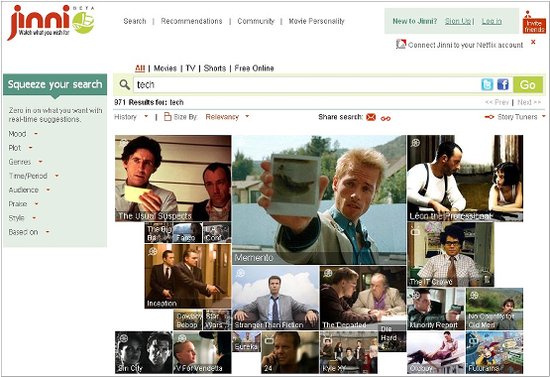The width and height of the screenshot is (550, 377).
Task: Open The IT Crowd thumbnail
Action: pos(450,254)
